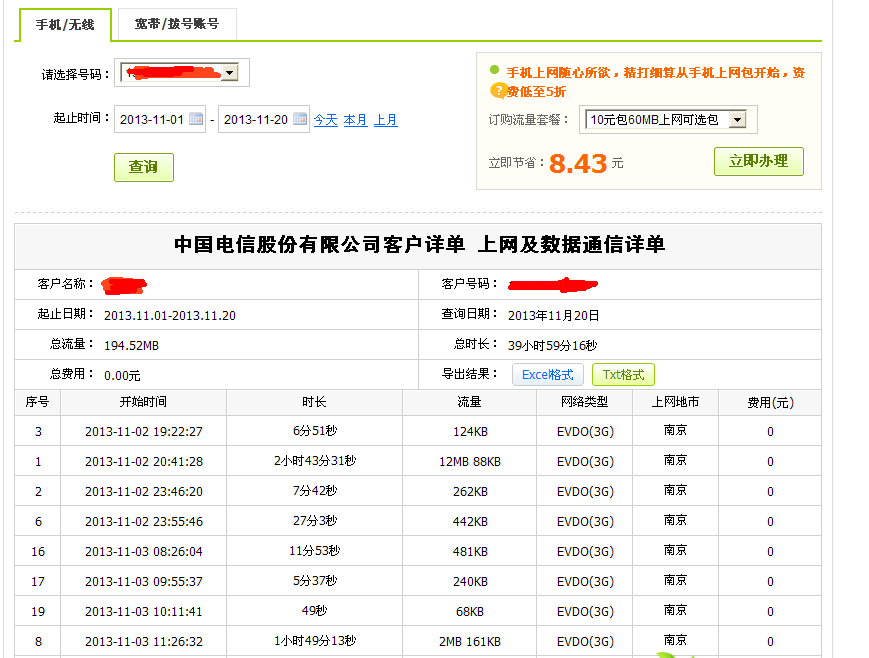The height and width of the screenshot is (658, 869).
Task: Select the cell 2013-11-02 23:46:20
Action: (144, 491)
